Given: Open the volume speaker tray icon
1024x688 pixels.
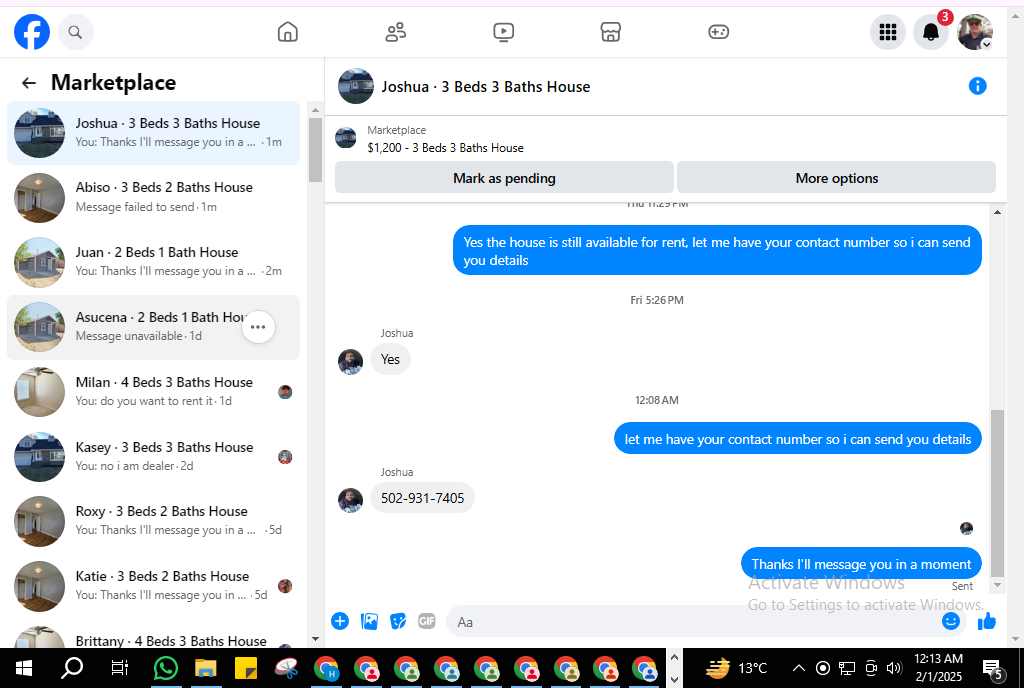Looking at the screenshot, I should click(894, 668).
